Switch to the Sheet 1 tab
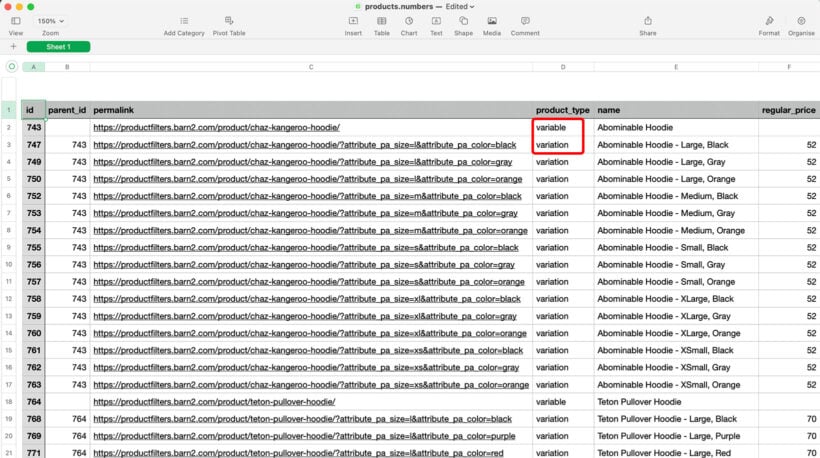 (x=58, y=47)
